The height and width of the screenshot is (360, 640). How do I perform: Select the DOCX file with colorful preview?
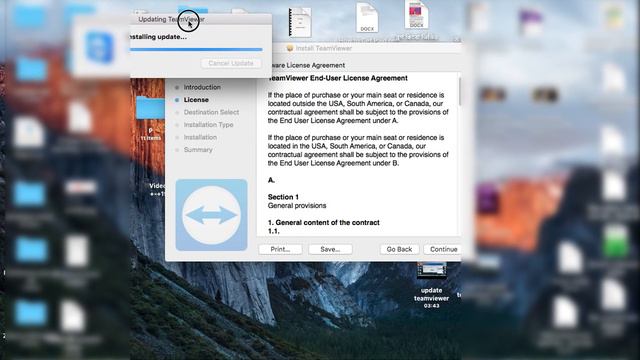(416, 14)
